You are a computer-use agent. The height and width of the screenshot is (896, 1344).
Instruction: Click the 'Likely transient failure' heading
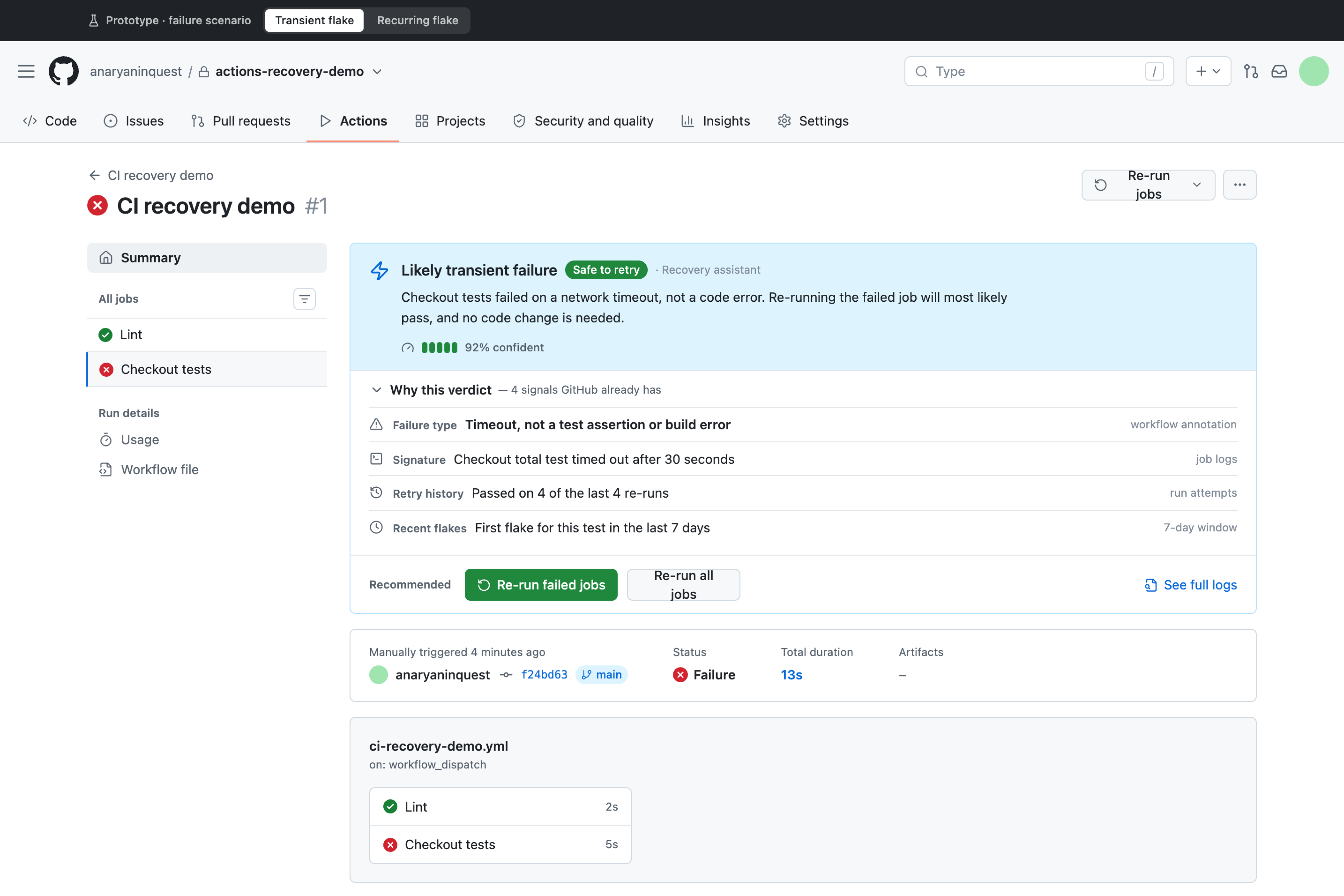tap(479, 270)
